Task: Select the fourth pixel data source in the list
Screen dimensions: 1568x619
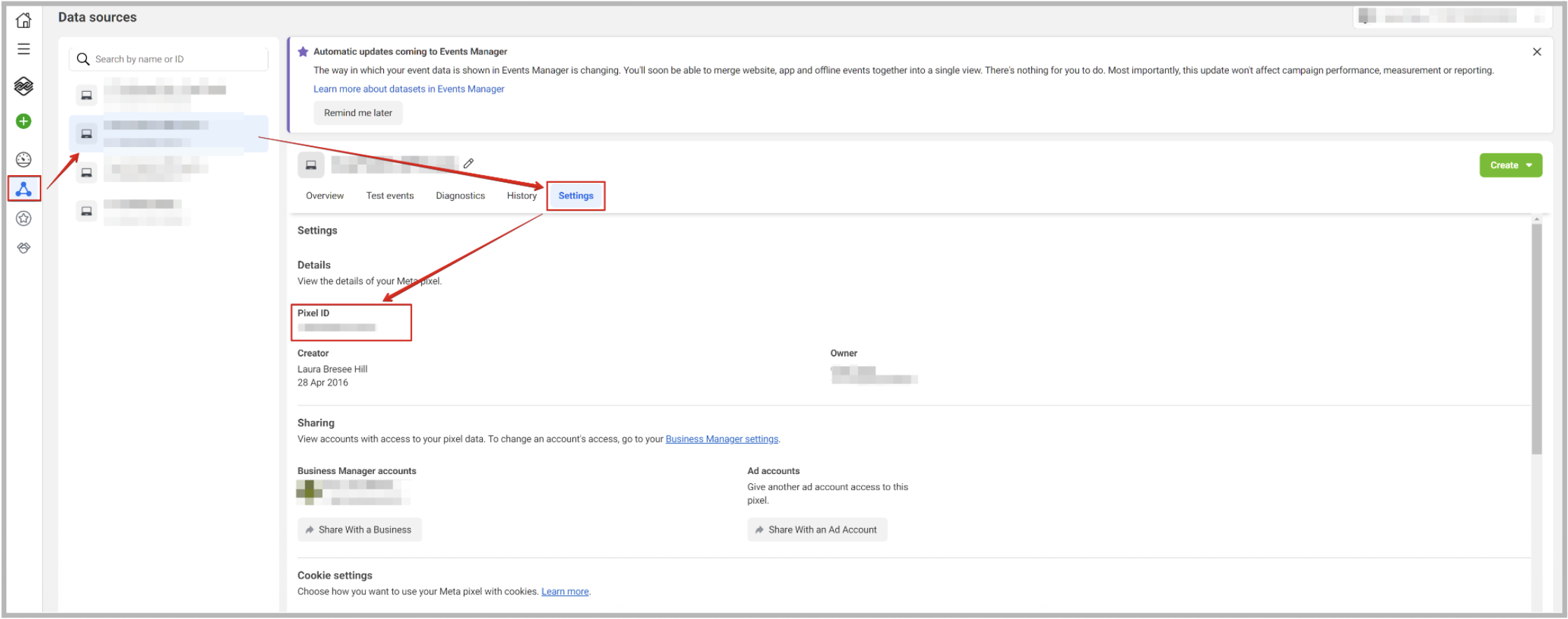Action: (168, 211)
